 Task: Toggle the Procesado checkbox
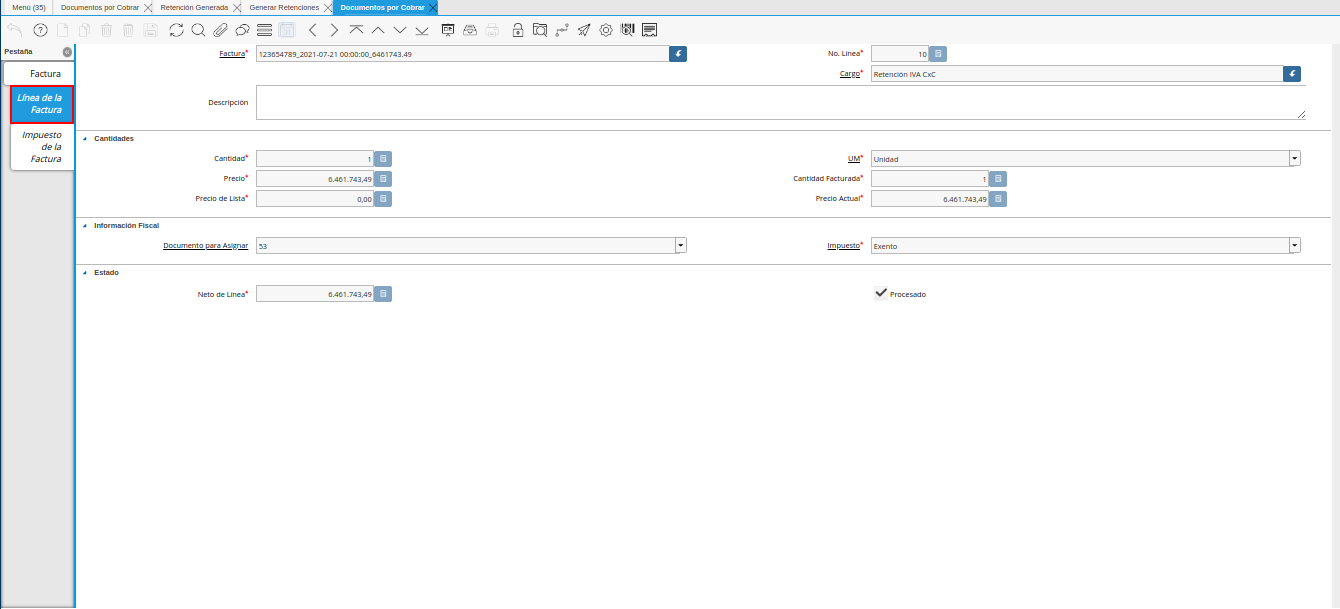click(881, 294)
